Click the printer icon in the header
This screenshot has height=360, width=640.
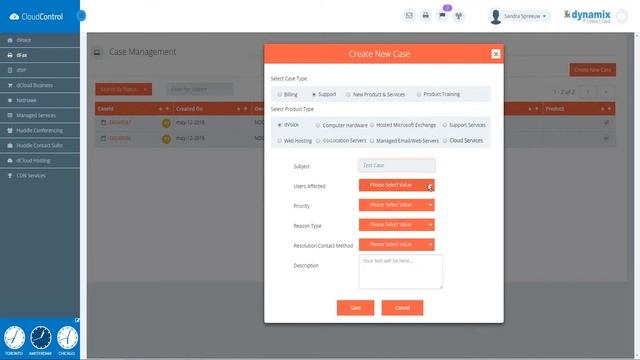coord(425,16)
